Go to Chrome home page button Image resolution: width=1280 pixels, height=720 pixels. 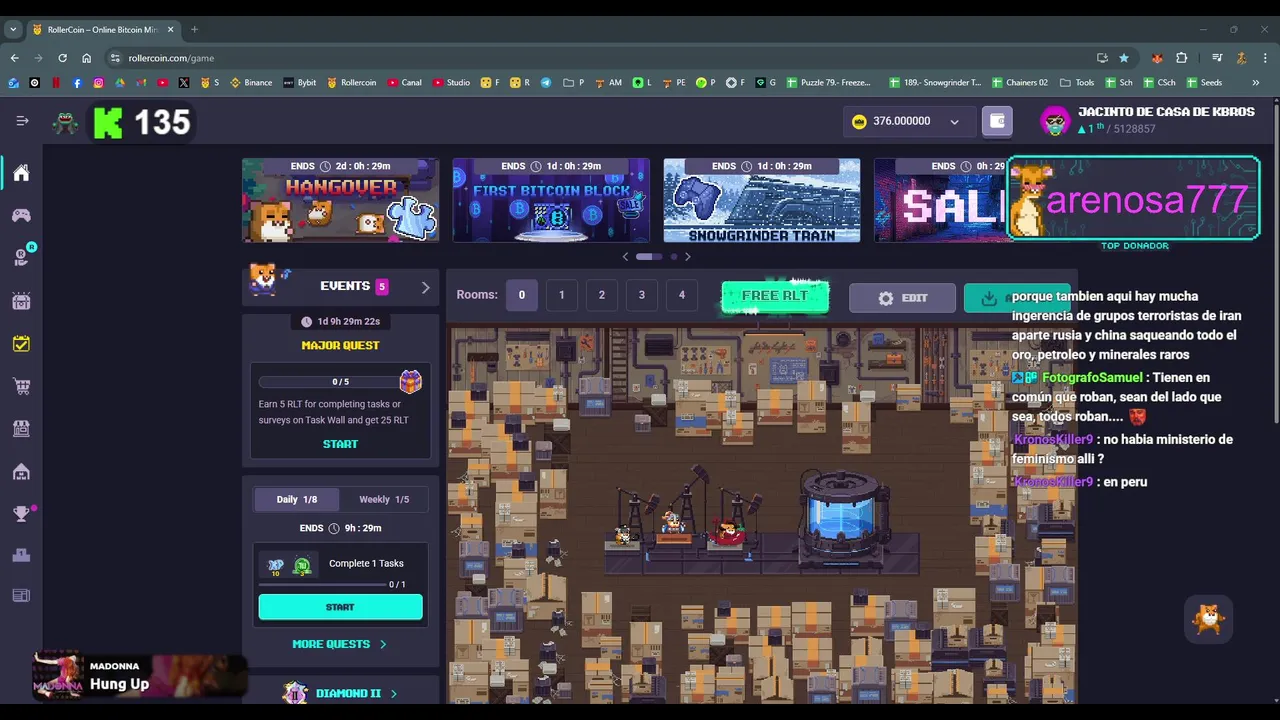[x=86, y=58]
